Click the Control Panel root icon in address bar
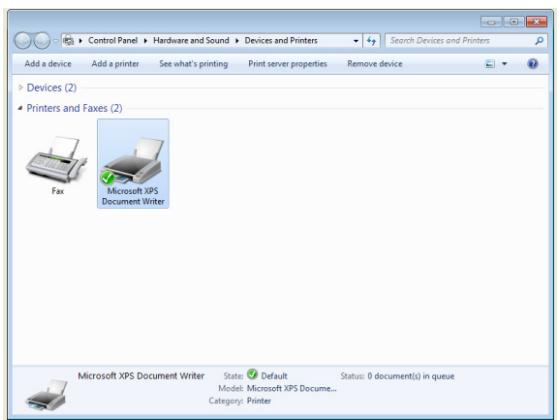The image size is (559, 420). click(x=68, y=41)
